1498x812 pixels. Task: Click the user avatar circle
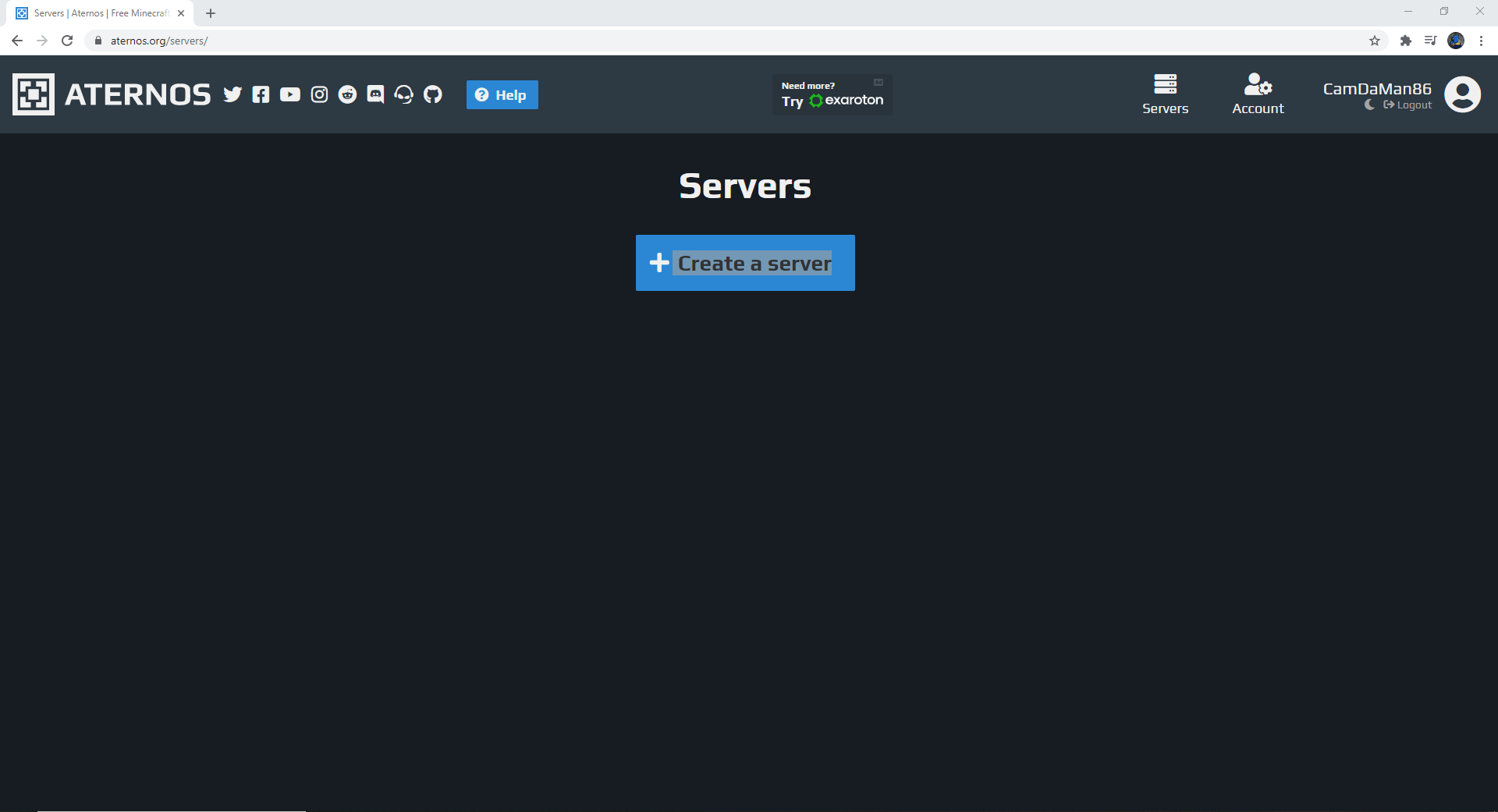1463,94
